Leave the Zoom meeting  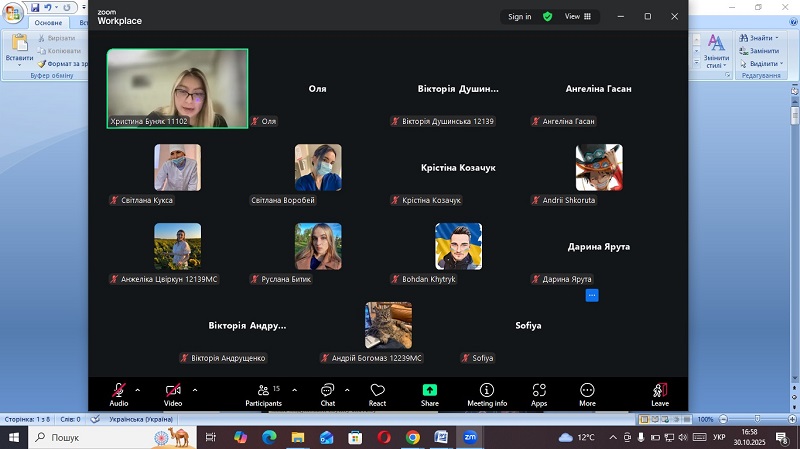660,394
